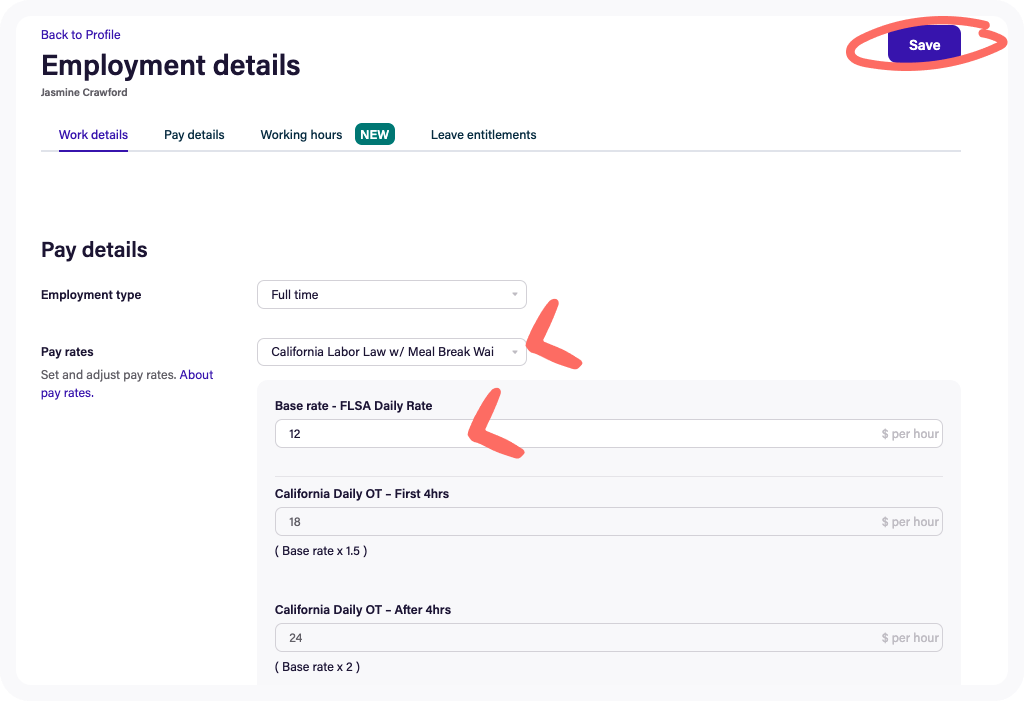
Task: Click the name Jasmine Crawford
Action: click(x=84, y=92)
